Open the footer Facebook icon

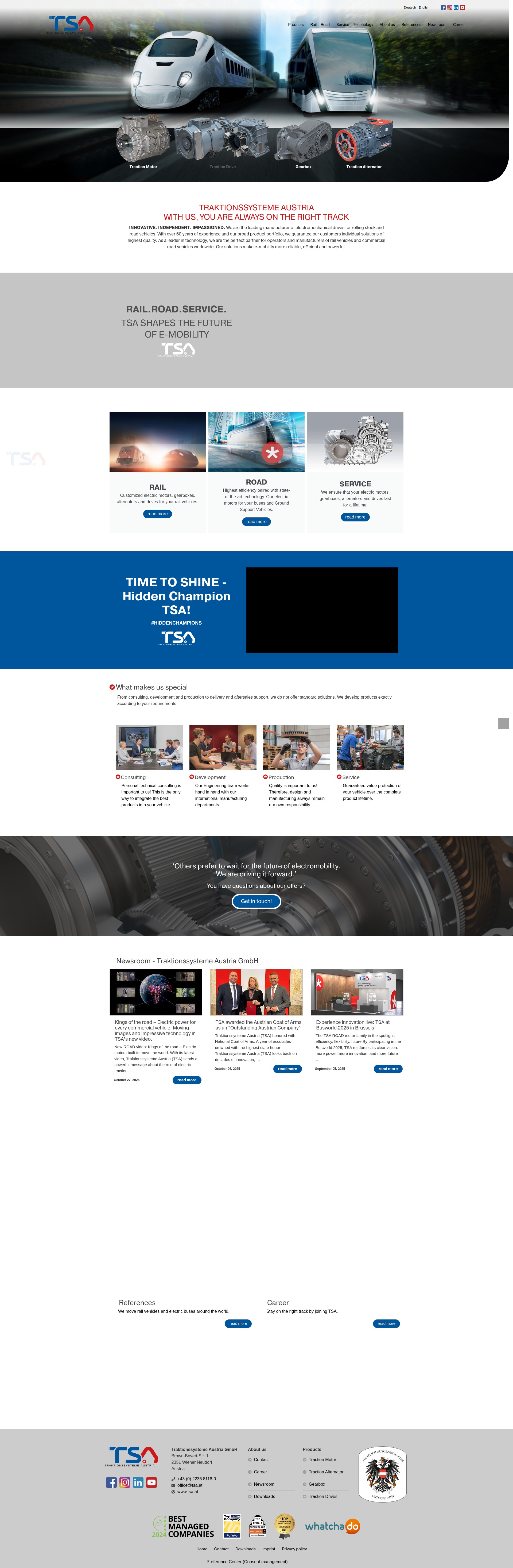[x=111, y=1482]
